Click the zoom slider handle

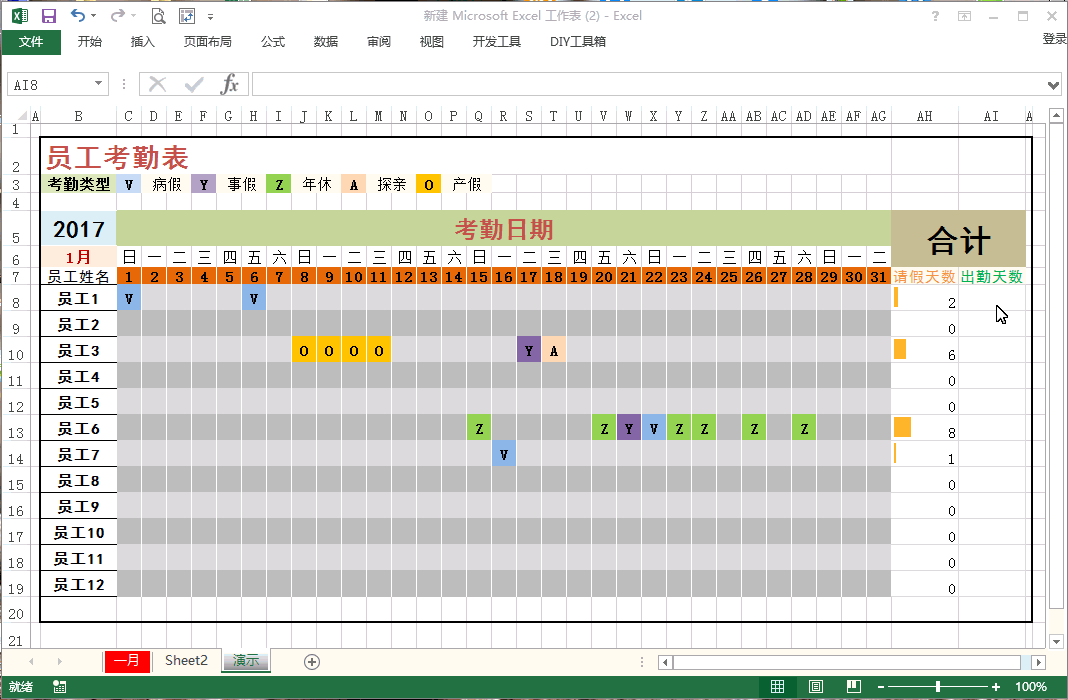tap(937, 687)
